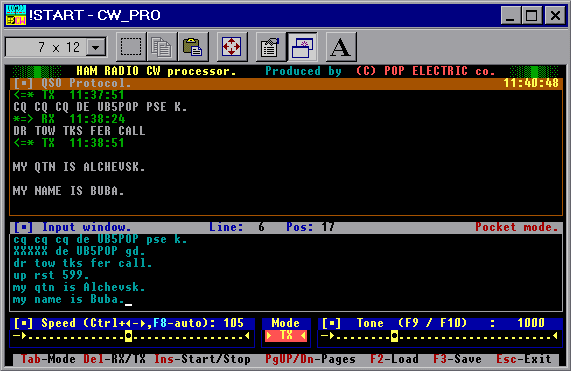Click the Speed slider yellow handle

pyautogui.click(x=128, y=336)
